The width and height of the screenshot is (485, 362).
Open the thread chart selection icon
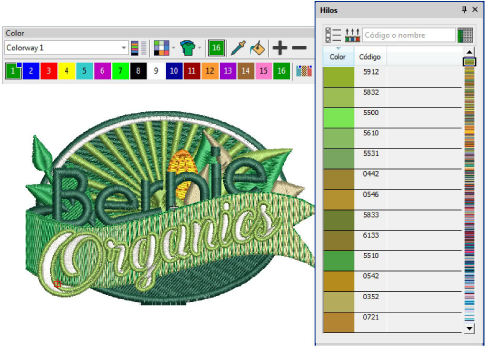[x=352, y=35]
